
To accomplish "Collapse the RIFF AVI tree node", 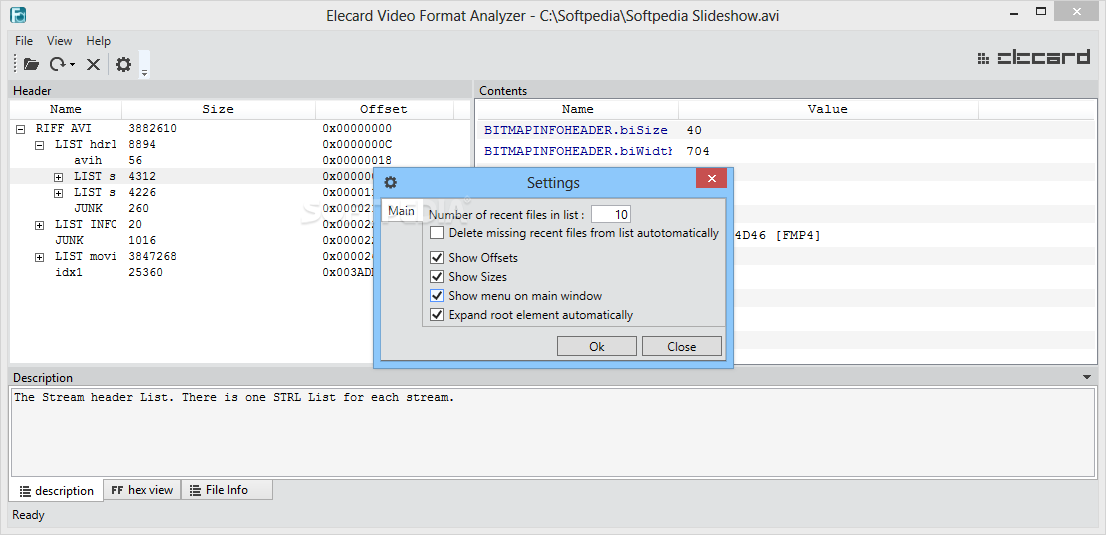I will [x=20, y=129].
